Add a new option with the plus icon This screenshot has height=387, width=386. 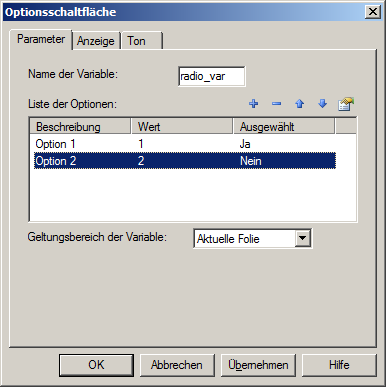click(x=254, y=104)
